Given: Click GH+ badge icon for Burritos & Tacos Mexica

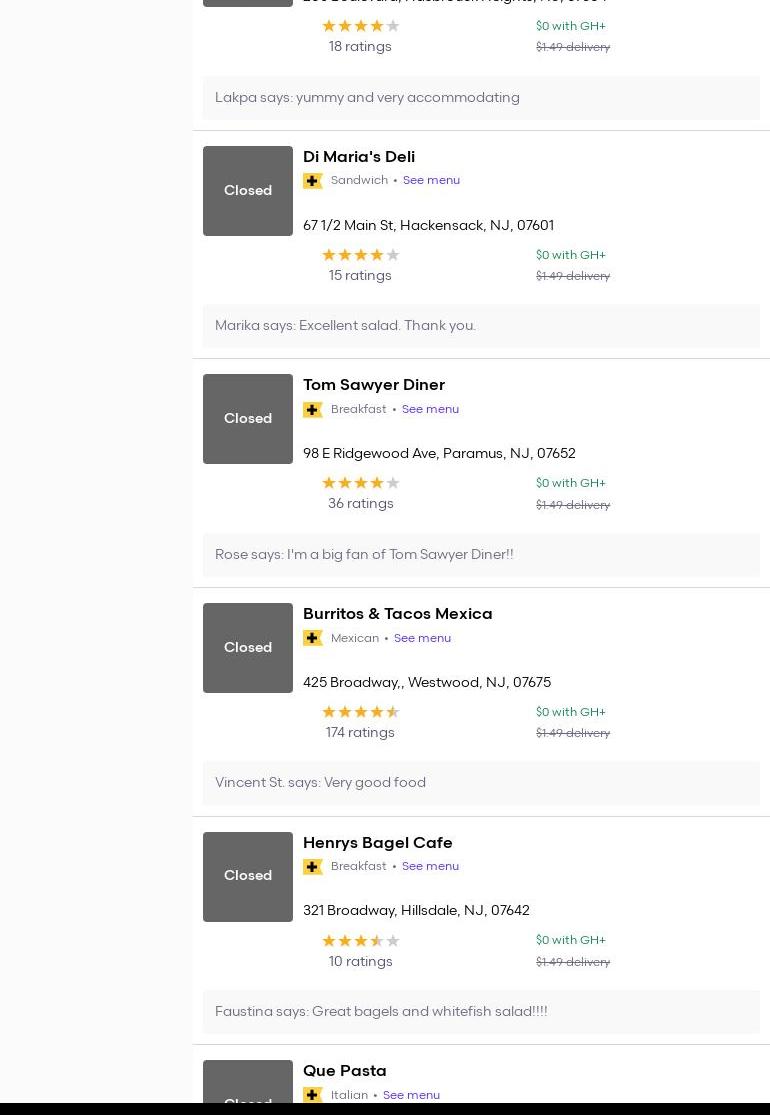Looking at the screenshot, I should pyautogui.click(x=313, y=638).
